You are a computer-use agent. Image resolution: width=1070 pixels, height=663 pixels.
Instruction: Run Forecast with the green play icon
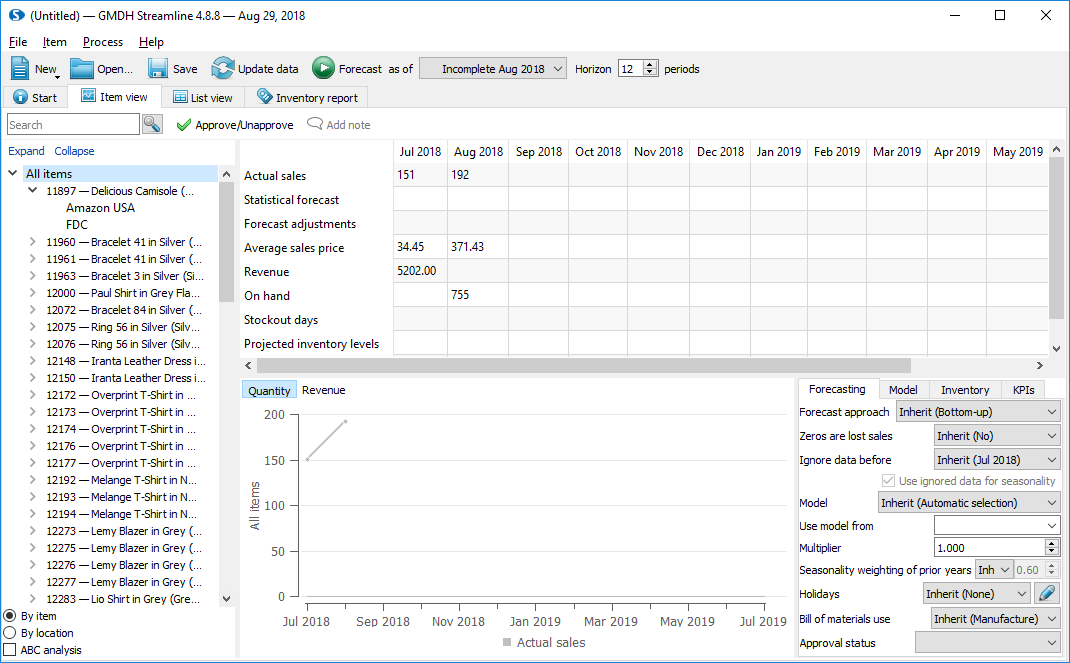click(323, 68)
